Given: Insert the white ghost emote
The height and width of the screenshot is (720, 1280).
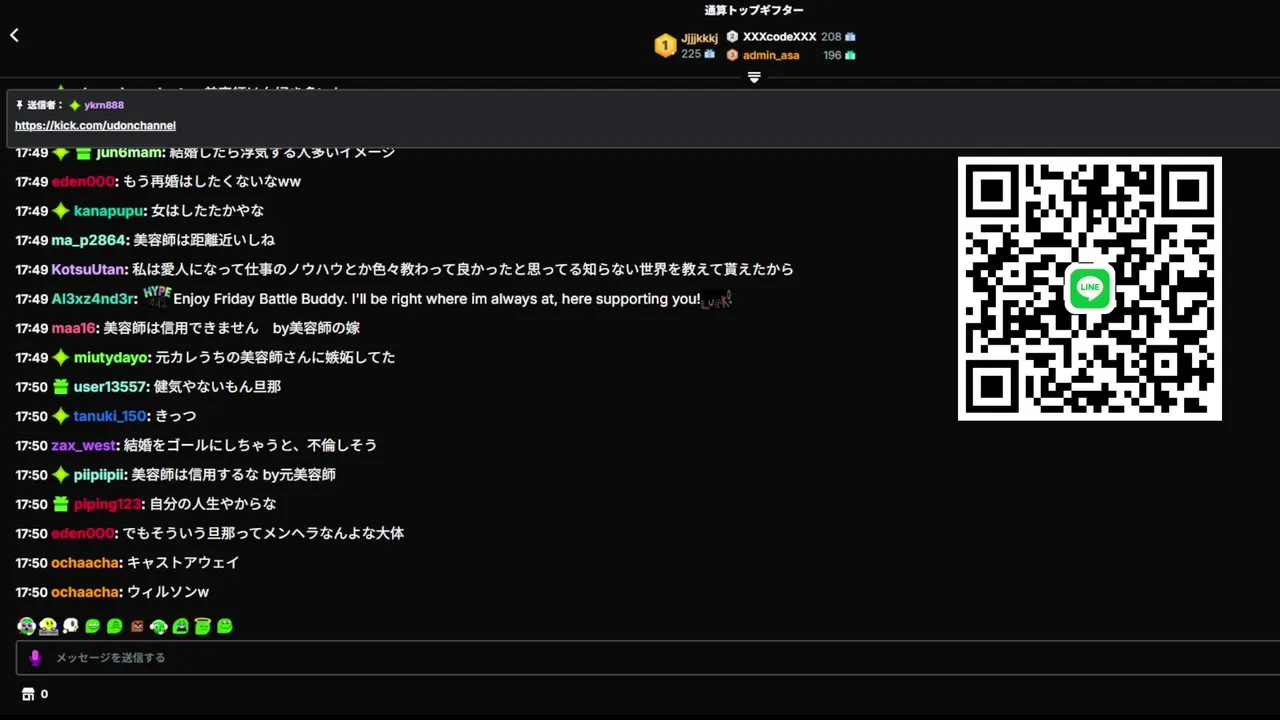Looking at the screenshot, I should (70, 626).
